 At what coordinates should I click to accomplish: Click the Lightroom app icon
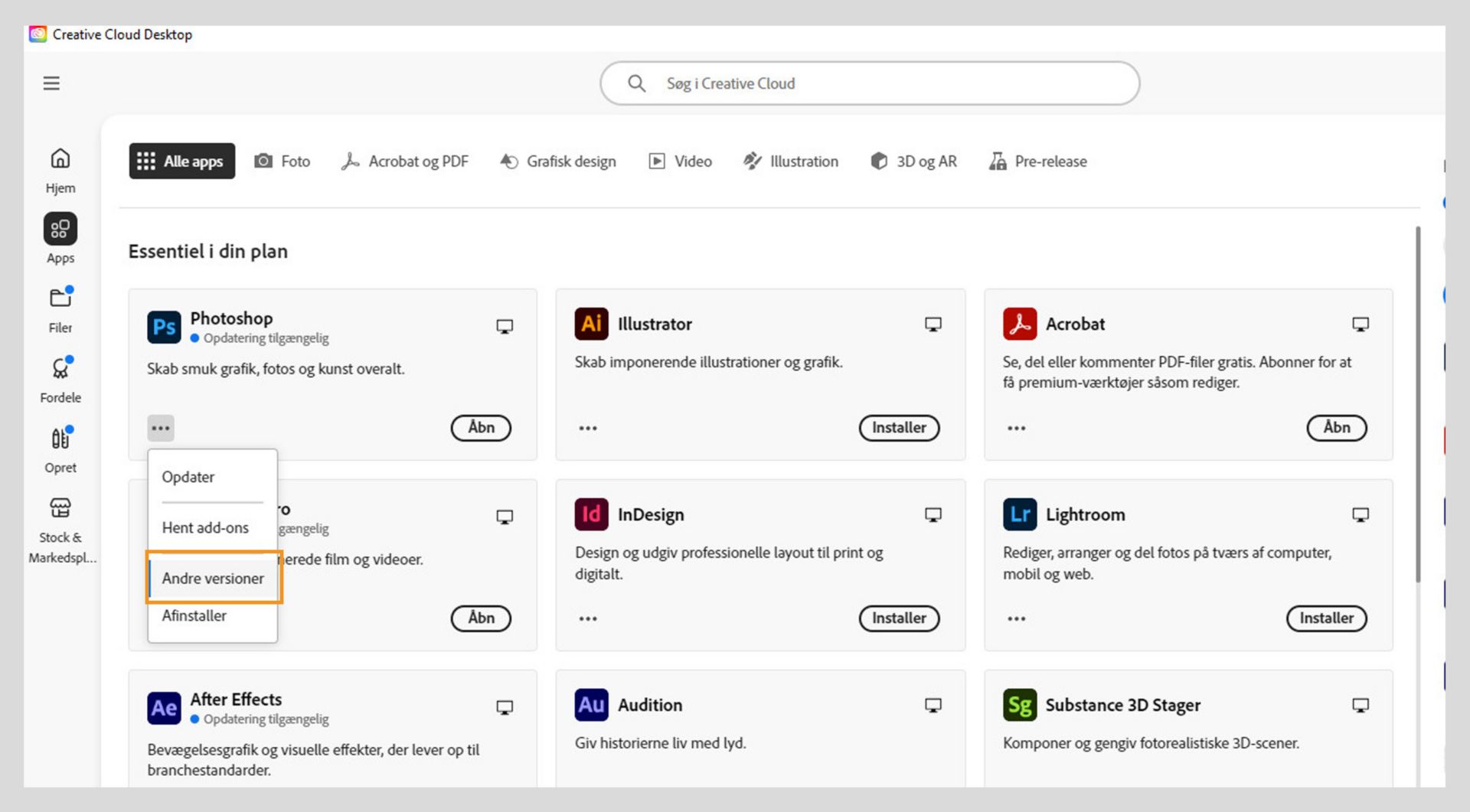[x=1019, y=514]
